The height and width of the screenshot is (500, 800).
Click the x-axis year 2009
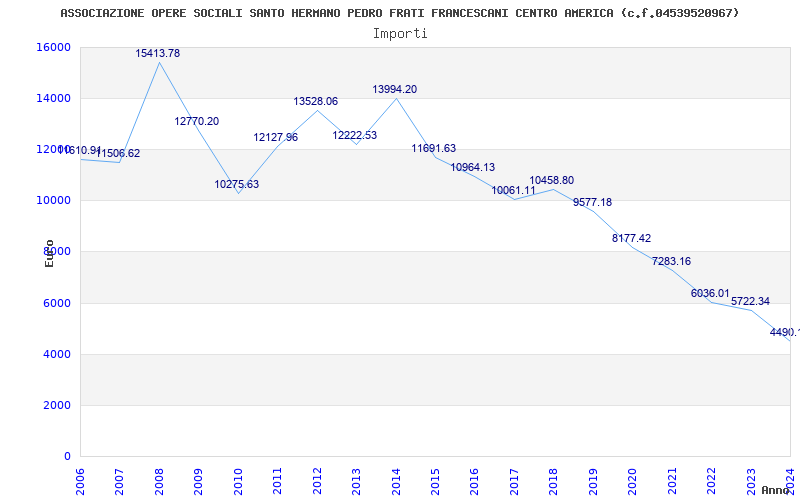(x=198, y=480)
